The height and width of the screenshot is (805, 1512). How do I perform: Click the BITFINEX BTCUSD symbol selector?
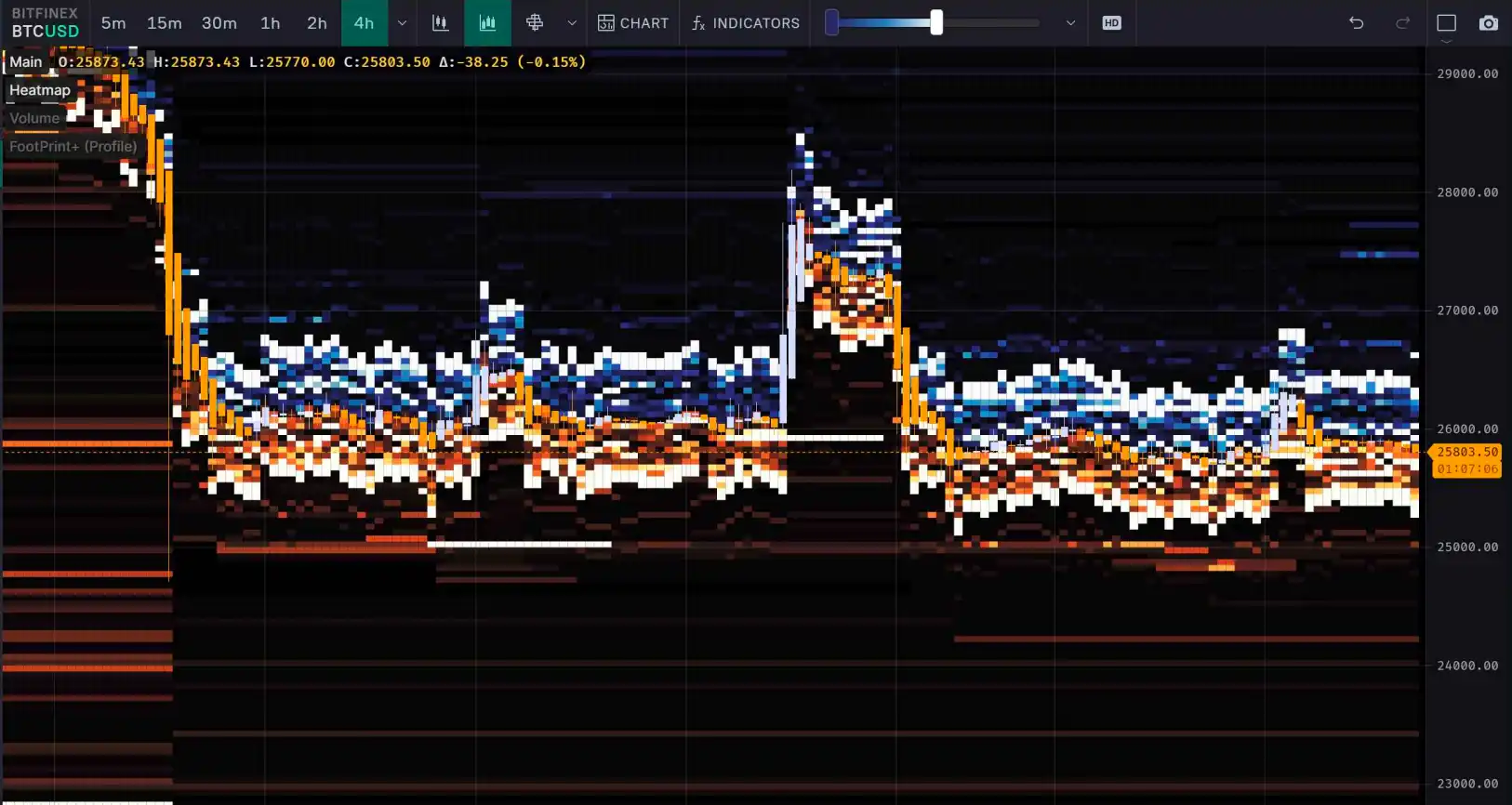tap(45, 23)
